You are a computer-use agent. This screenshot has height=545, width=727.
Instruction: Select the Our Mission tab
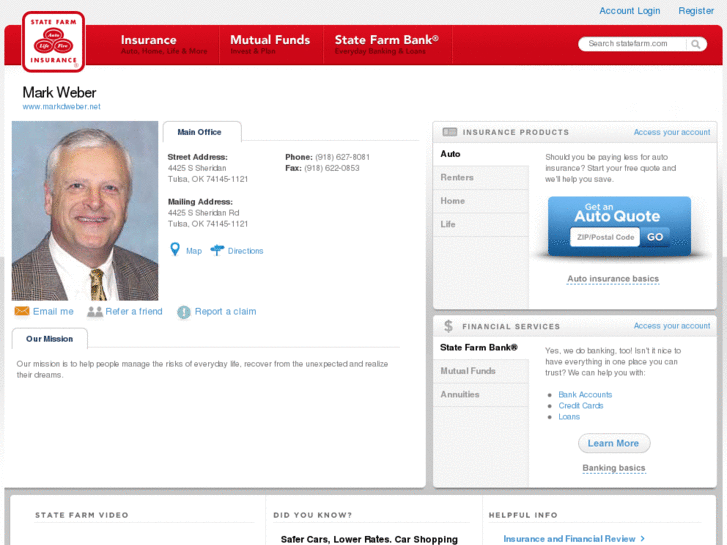pos(50,339)
